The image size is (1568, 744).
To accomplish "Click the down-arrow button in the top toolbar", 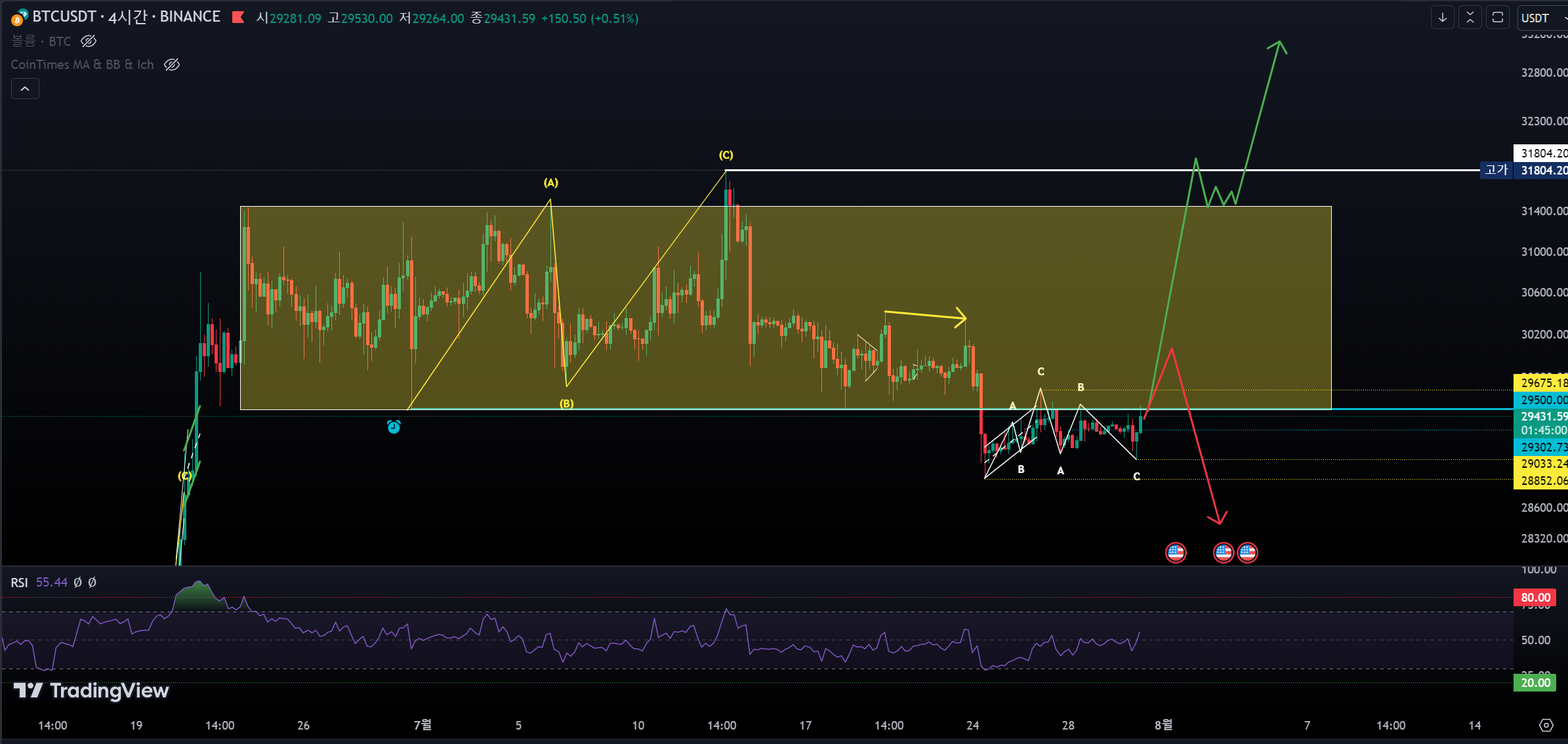I will 1442,18.
